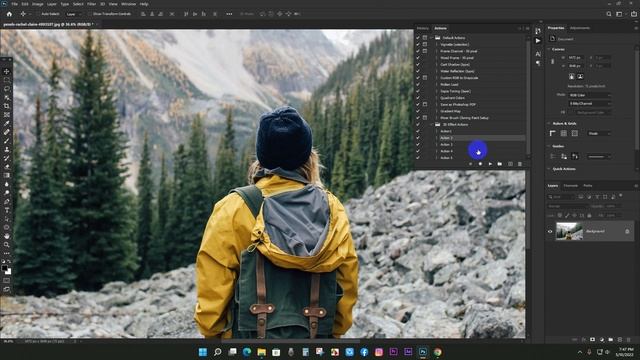Enable the Auto-Select checkbox
This screenshot has width=640, height=360.
[x=38, y=14]
